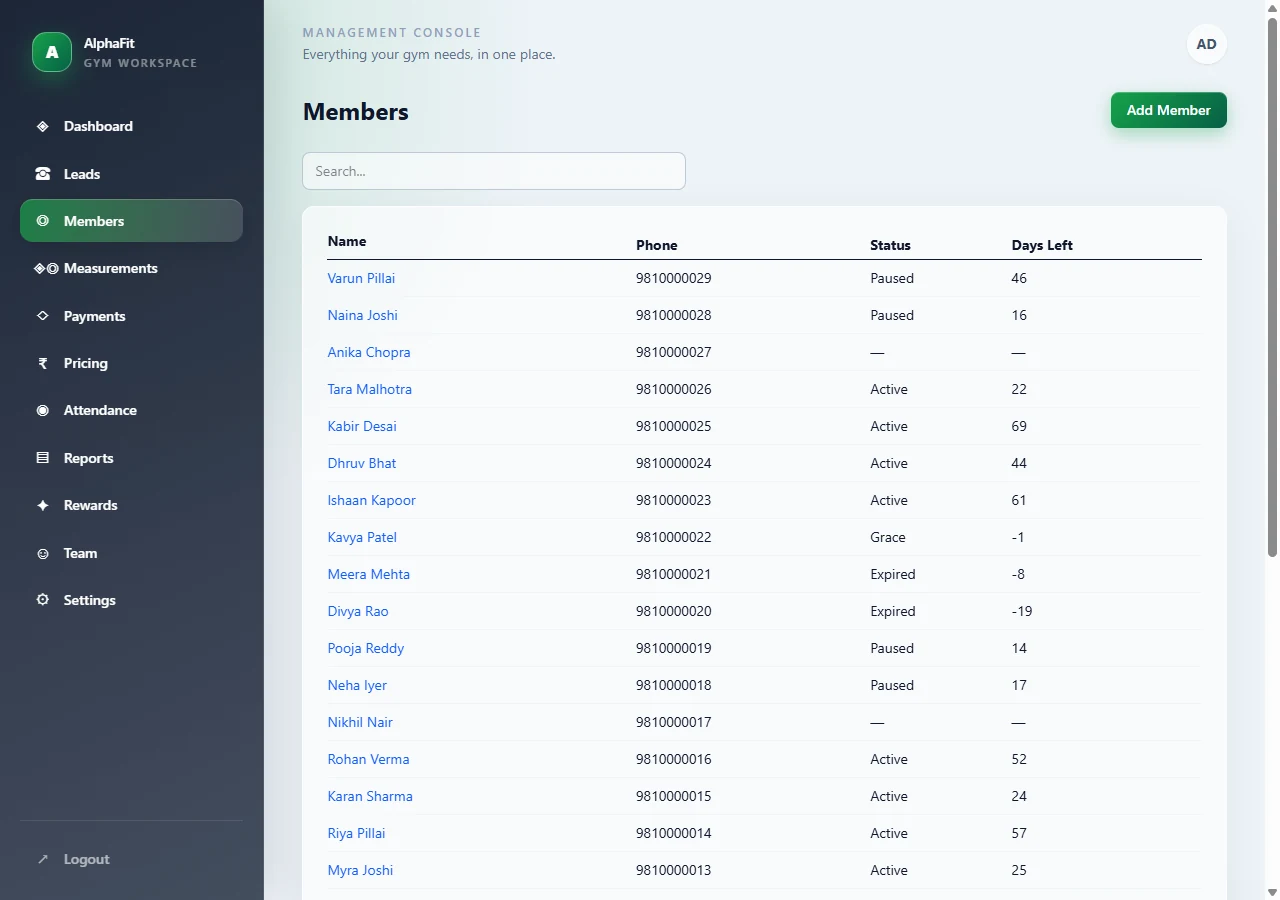Click the scrollbar down arrow
1280x900 pixels.
point(1272,892)
